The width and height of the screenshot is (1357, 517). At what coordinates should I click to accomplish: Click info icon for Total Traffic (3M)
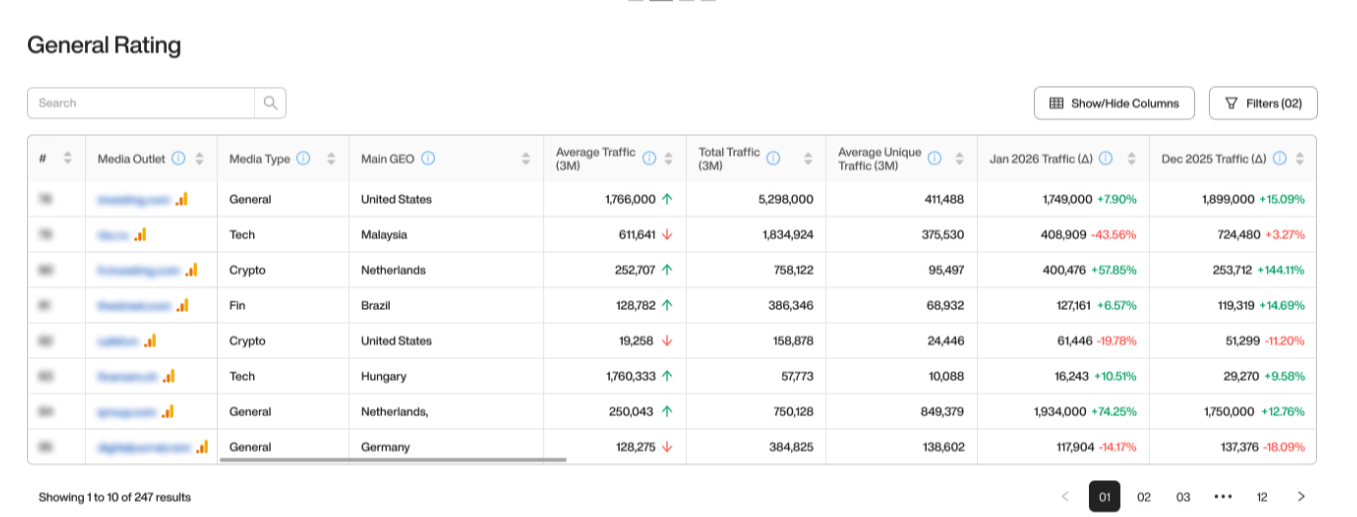773,158
